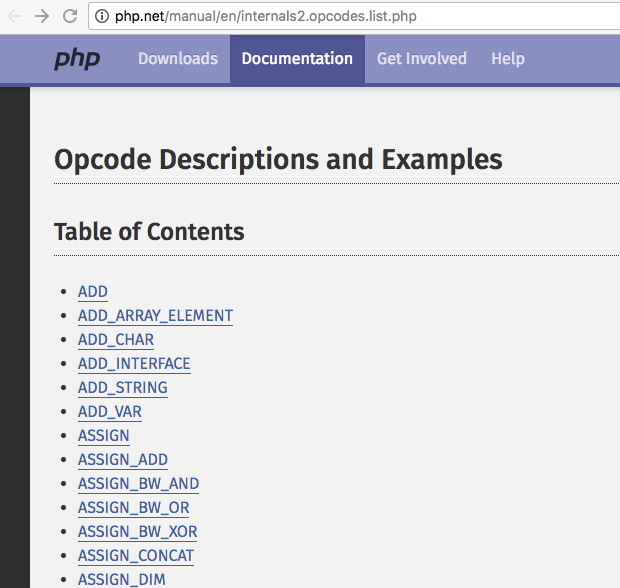Screen dimensions: 620x588
Task: Open the ADD_STRING opcode link
Action: [123, 388]
